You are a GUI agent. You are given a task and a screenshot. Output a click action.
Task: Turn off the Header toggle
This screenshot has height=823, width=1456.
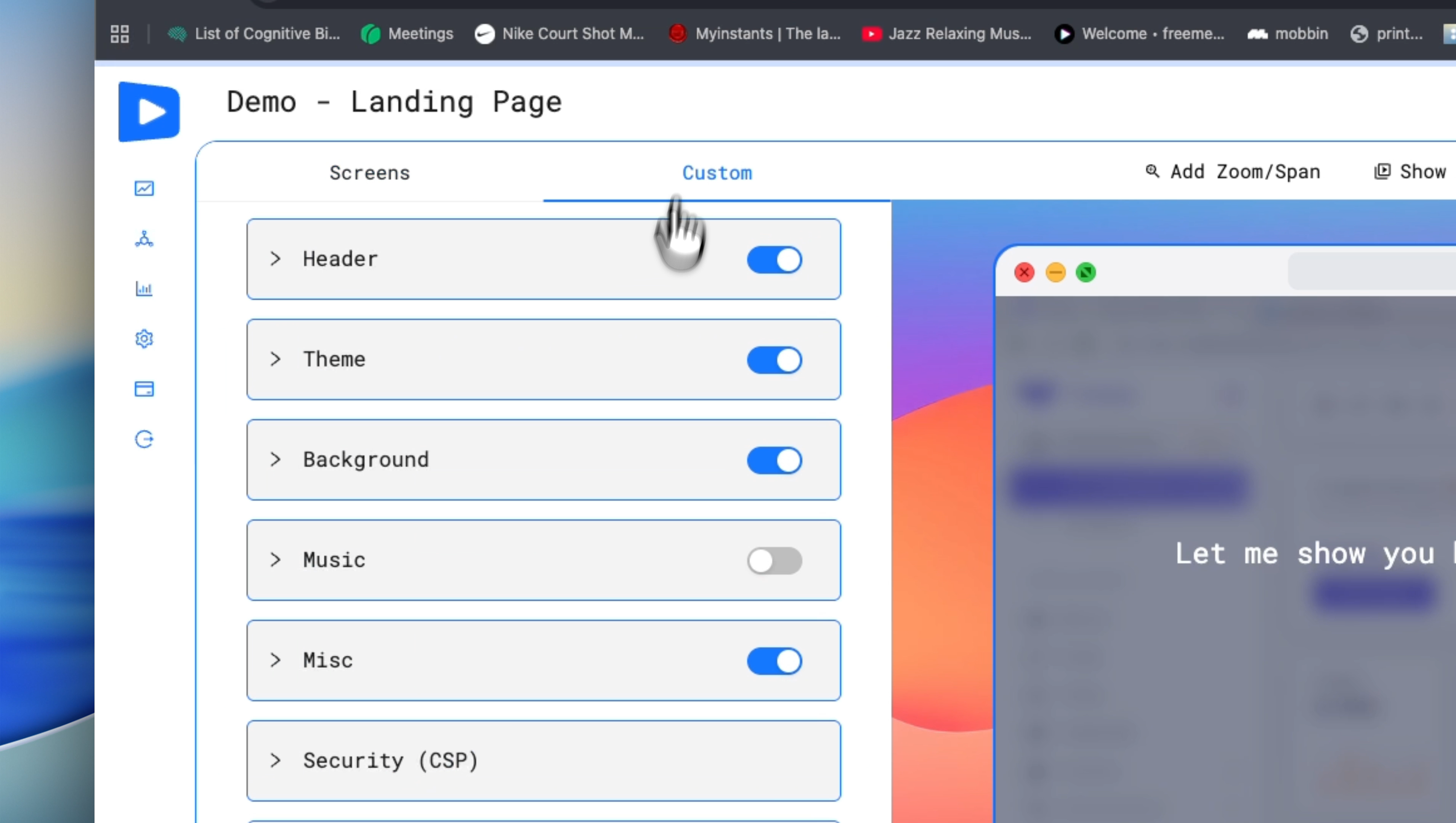[774, 260]
